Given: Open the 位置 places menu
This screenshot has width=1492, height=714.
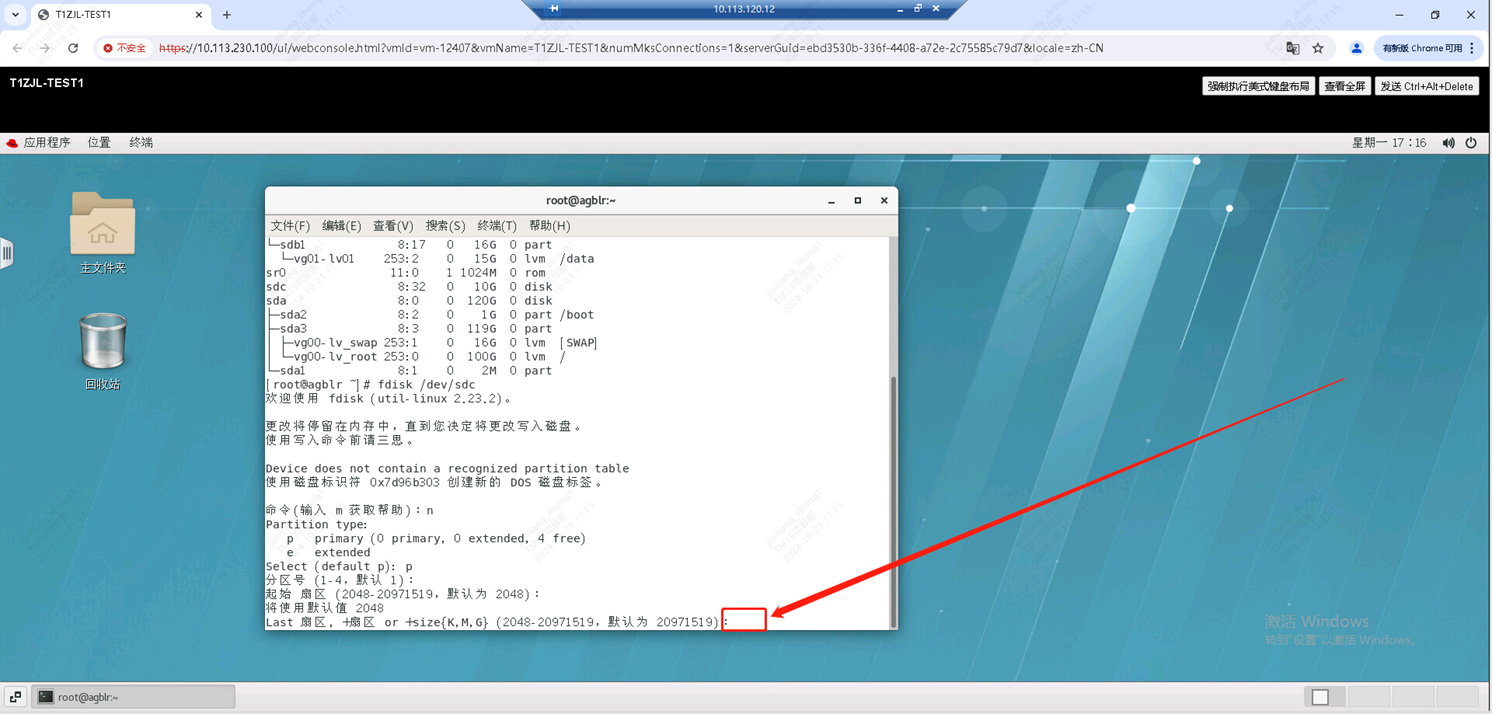Looking at the screenshot, I should pos(99,143).
